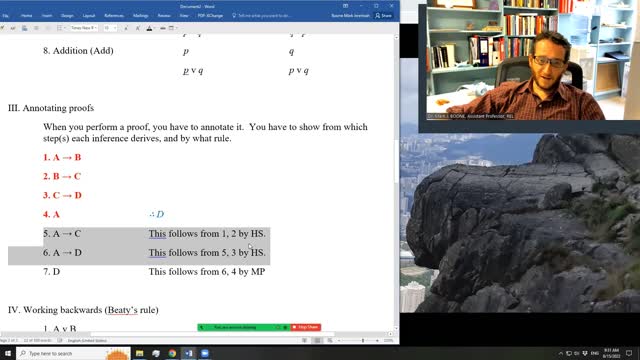Image resolution: width=640 pixels, height=360 pixels.
Task: Click the zoom percentage level
Action: [x=389, y=340]
